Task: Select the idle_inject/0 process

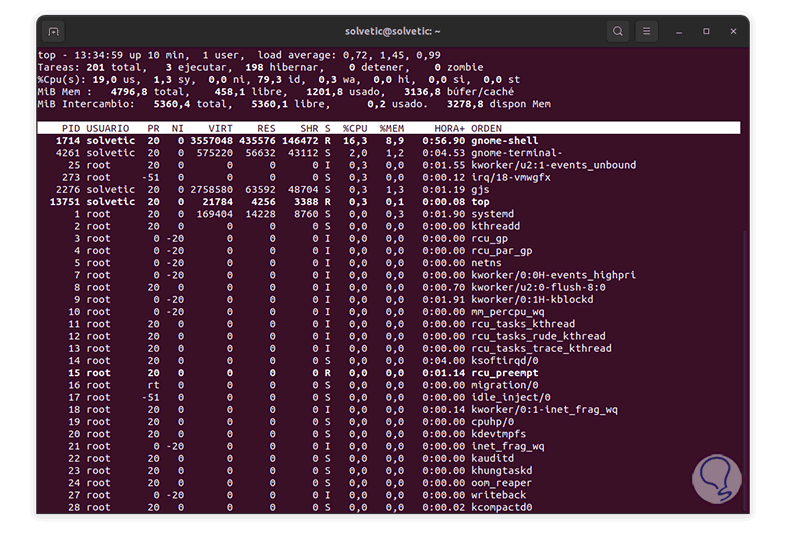Action: pyautogui.click(x=511, y=397)
